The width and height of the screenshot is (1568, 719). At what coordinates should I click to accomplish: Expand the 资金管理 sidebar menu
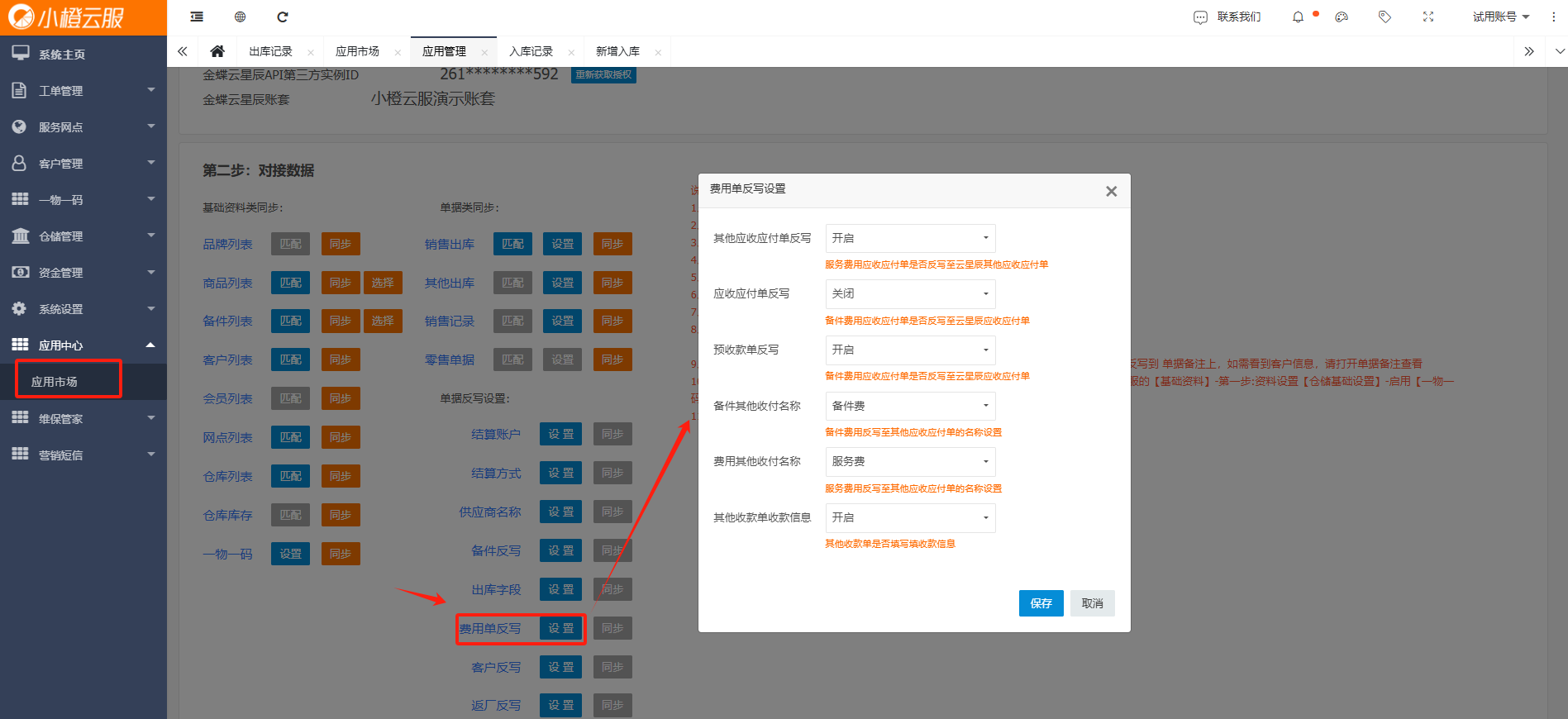tap(83, 272)
